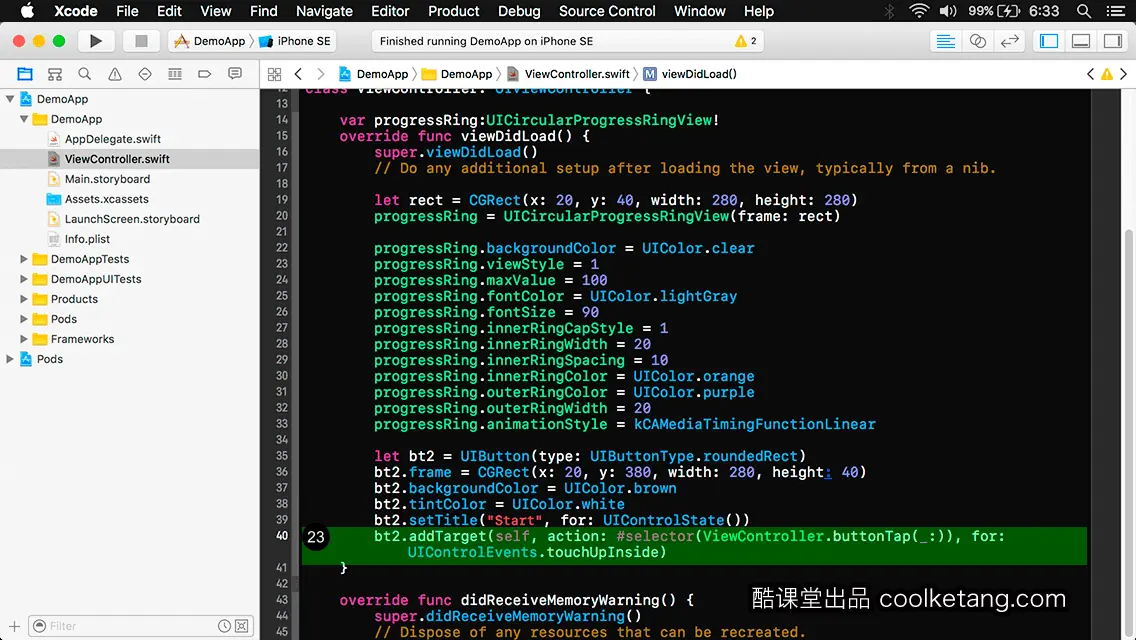
Task: Open the Notification Center list icon
Action: pyautogui.click(x=1116, y=11)
